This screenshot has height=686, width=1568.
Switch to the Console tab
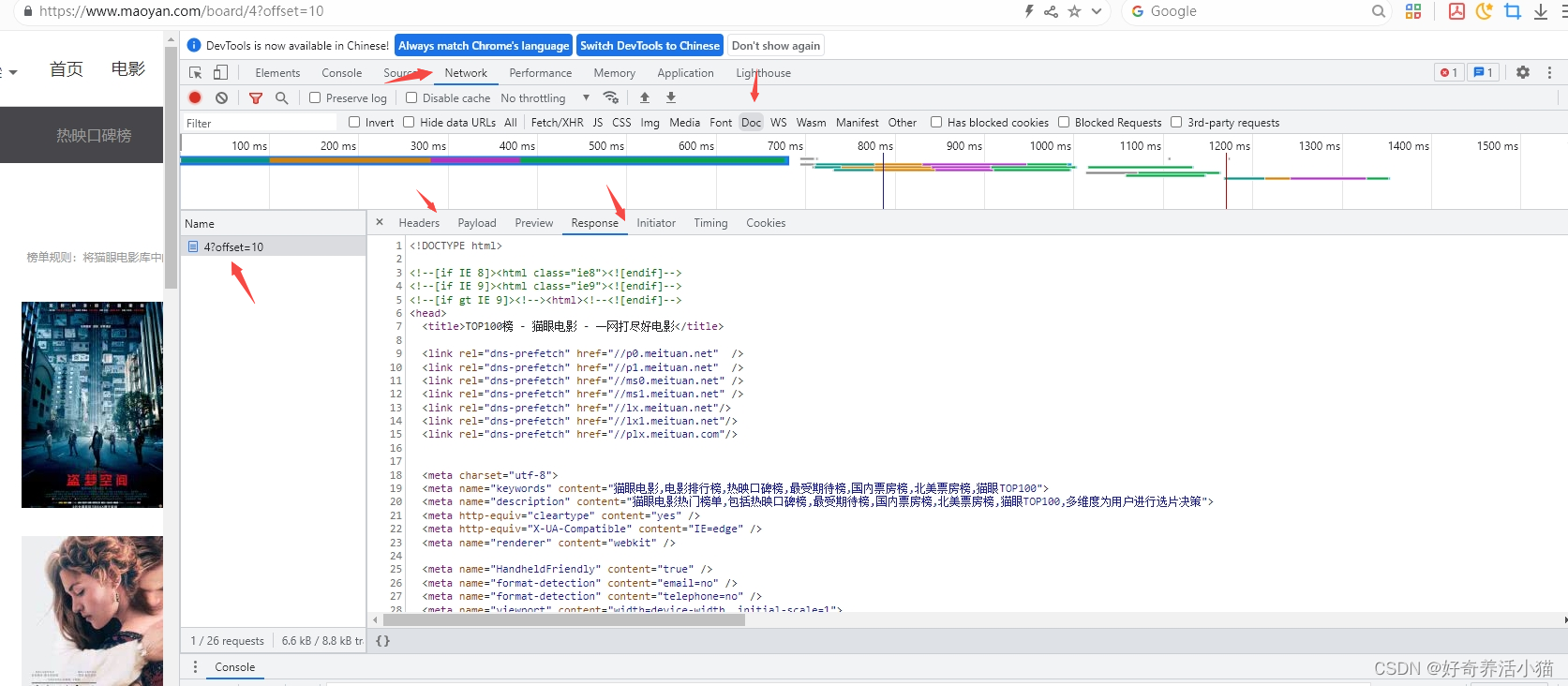[341, 73]
